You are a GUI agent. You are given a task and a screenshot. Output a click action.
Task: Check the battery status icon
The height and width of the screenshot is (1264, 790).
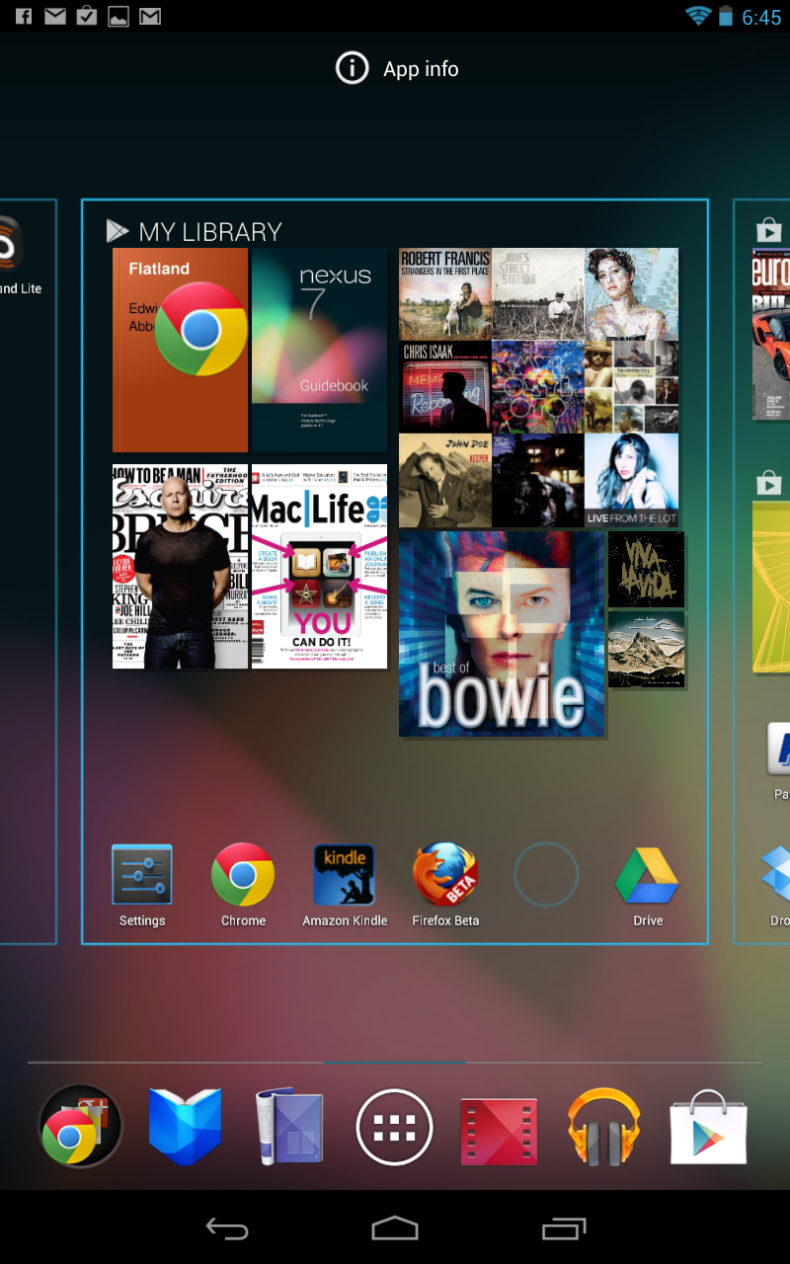(725, 16)
